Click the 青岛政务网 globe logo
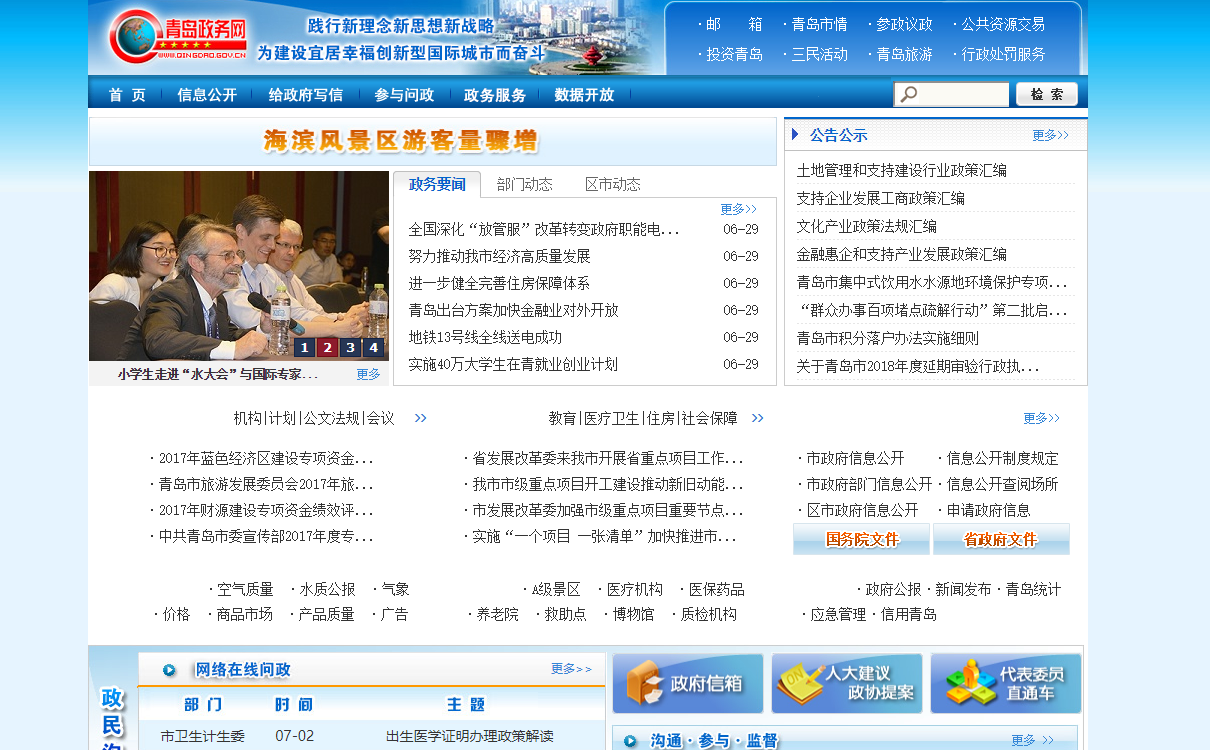1210x750 pixels. click(133, 37)
